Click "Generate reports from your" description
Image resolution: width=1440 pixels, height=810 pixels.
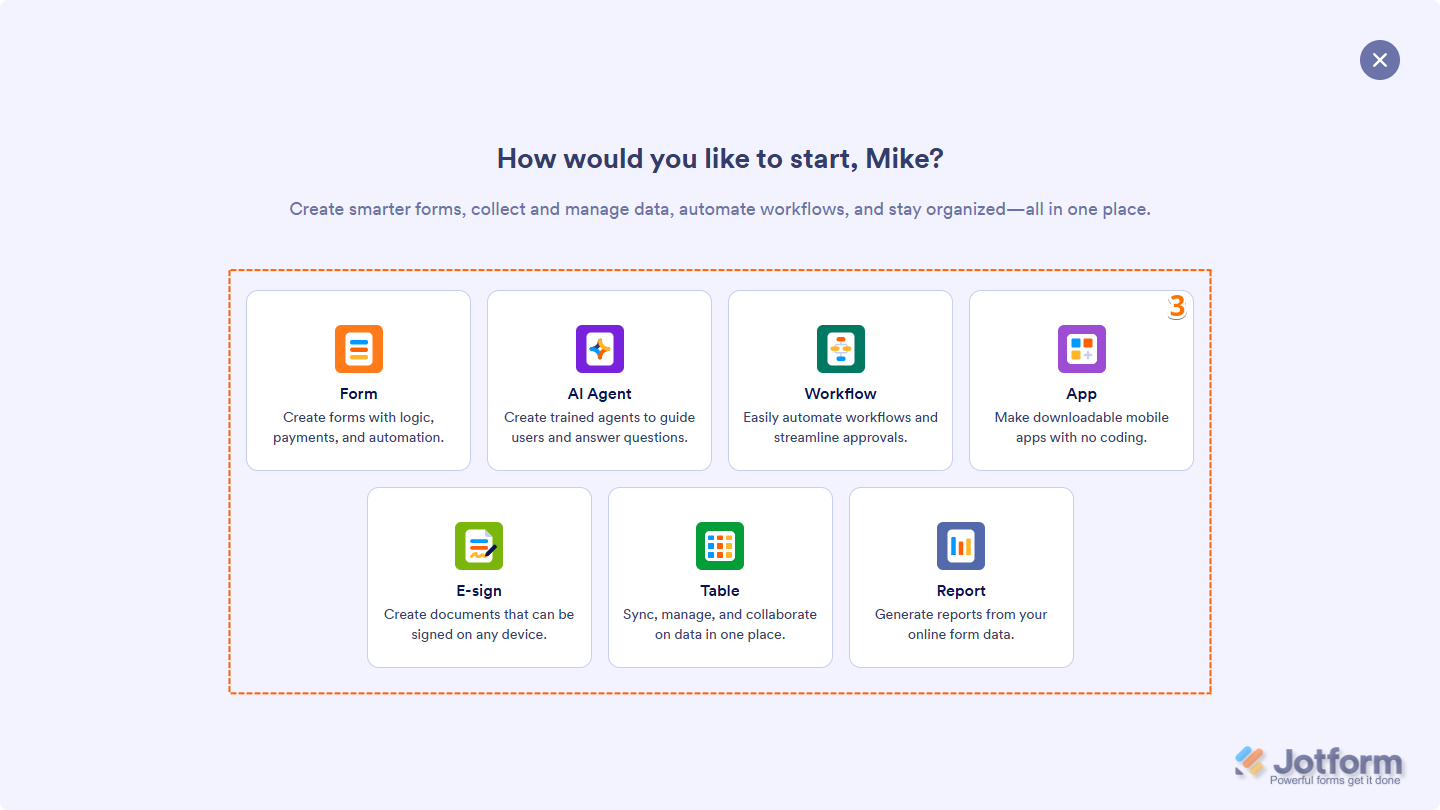[x=961, y=615]
